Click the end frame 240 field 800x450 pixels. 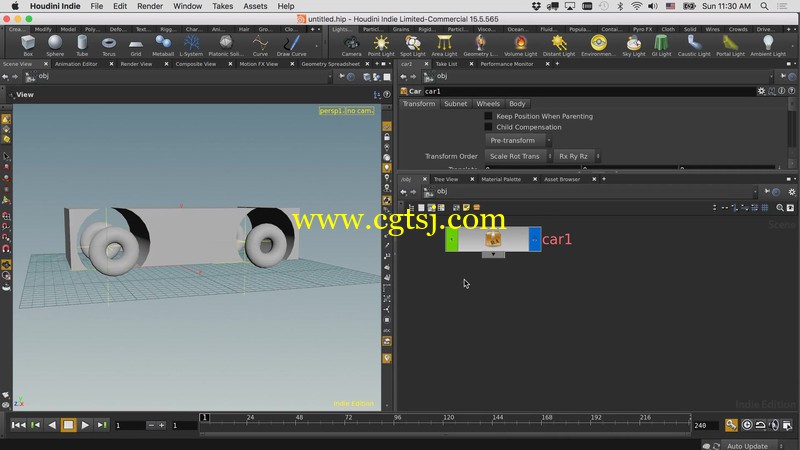pyautogui.click(x=706, y=425)
